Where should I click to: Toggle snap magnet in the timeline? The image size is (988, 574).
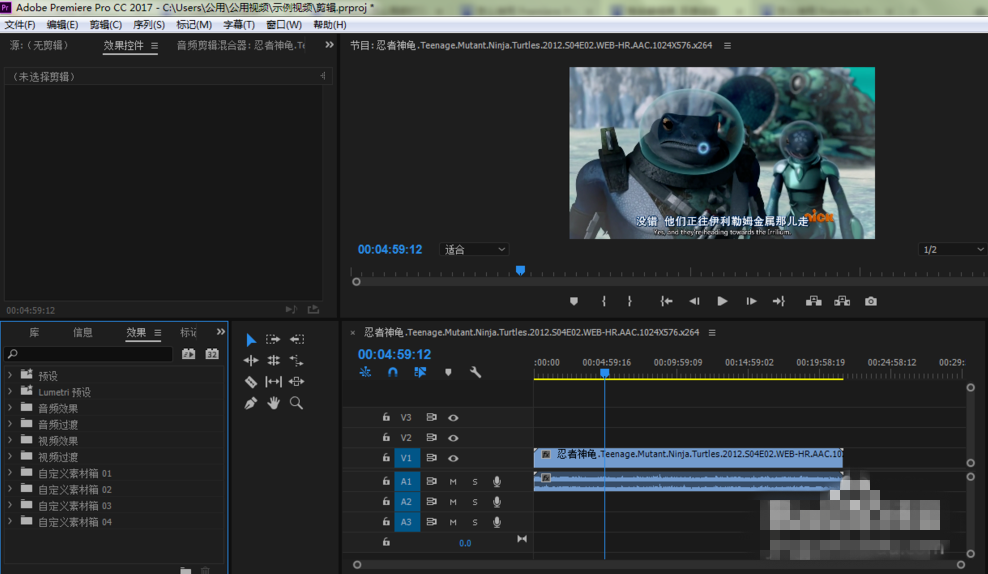(x=393, y=372)
